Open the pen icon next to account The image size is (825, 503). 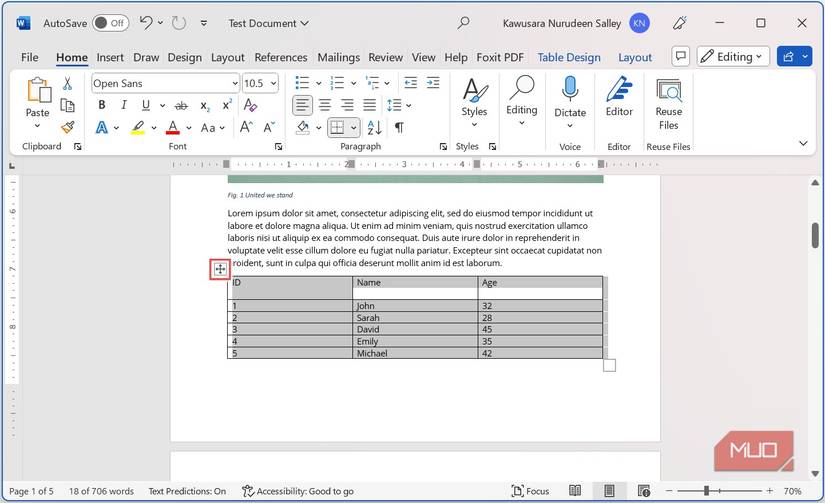pos(680,23)
